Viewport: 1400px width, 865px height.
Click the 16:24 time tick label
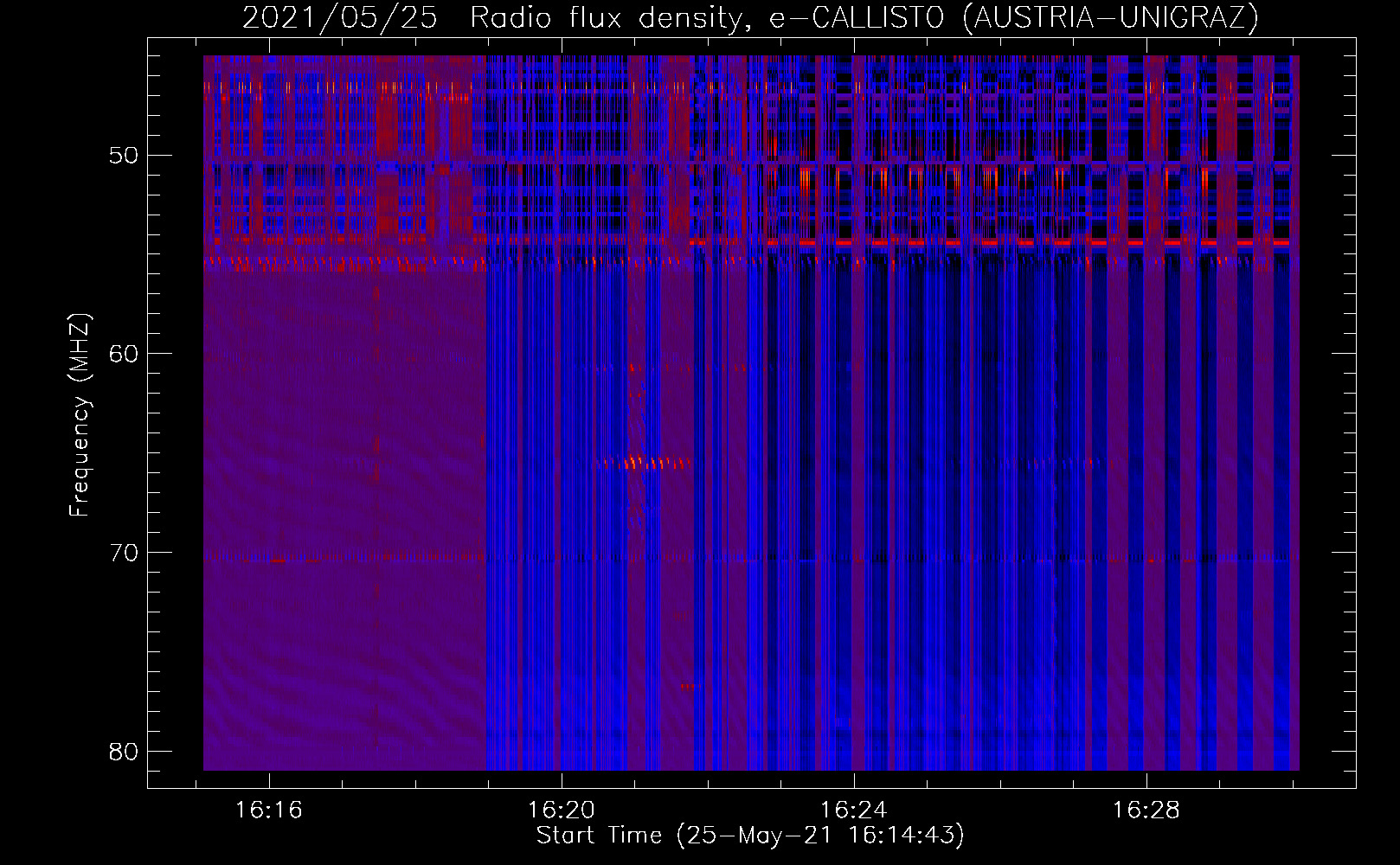[x=854, y=811]
